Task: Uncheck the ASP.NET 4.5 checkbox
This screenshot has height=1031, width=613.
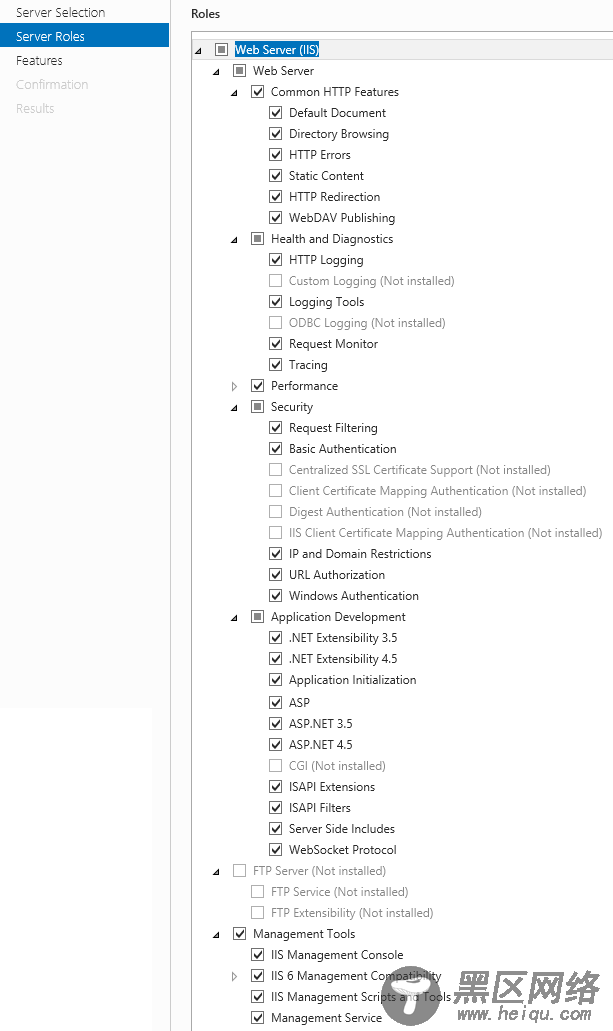Action: click(276, 745)
